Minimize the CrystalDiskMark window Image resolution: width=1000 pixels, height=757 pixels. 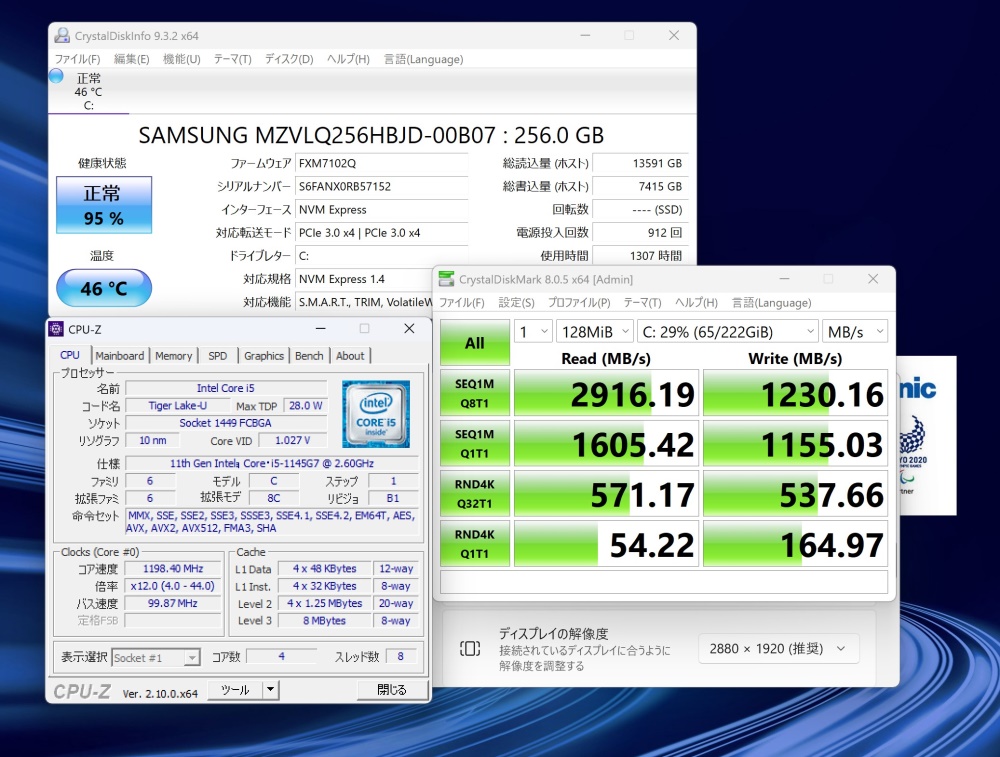(x=784, y=279)
